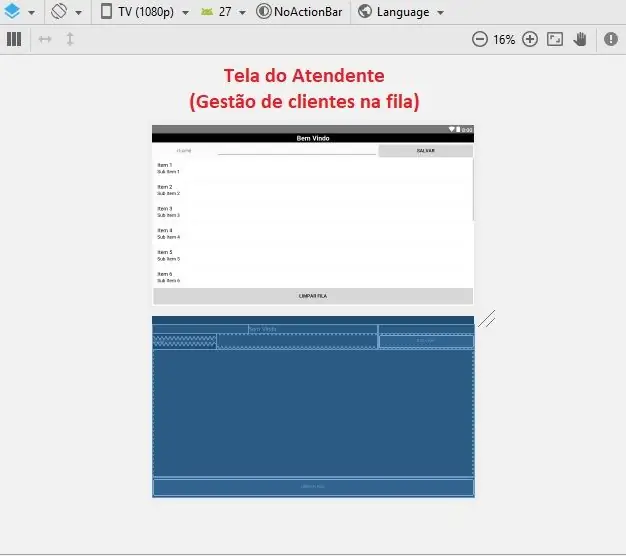Click the LIMPAR FILA button in preview
This screenshot has width=626, height=556.
[x=313, y=296]
